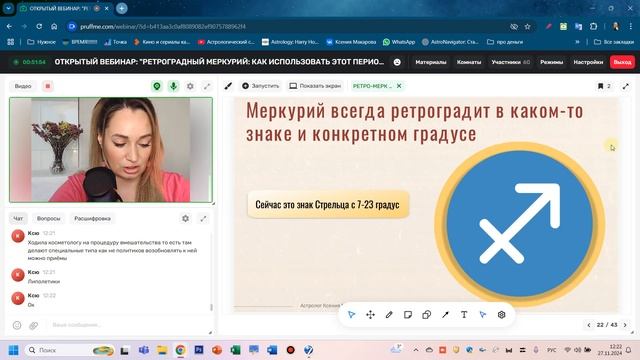Open the Ксения Макарова bookmark
Image resolution: width=640 pixels, height=360 pixels.
coord(351,42)
